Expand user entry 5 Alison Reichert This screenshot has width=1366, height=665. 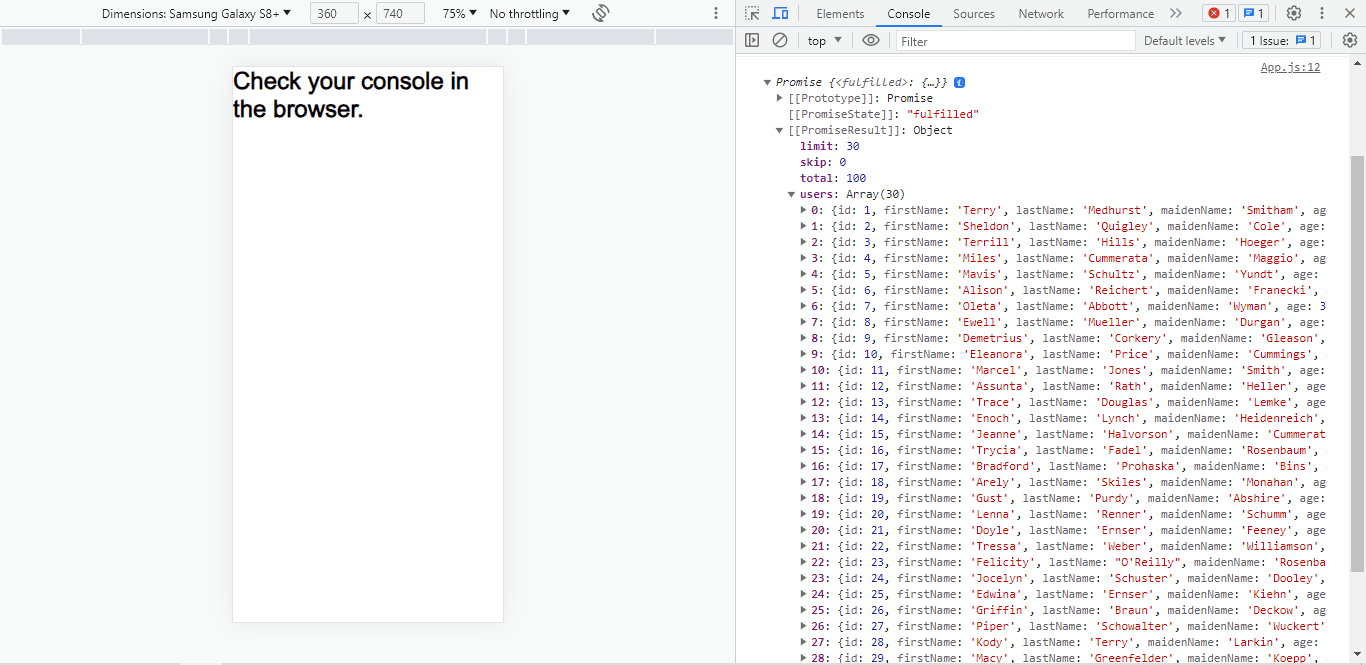804,290
